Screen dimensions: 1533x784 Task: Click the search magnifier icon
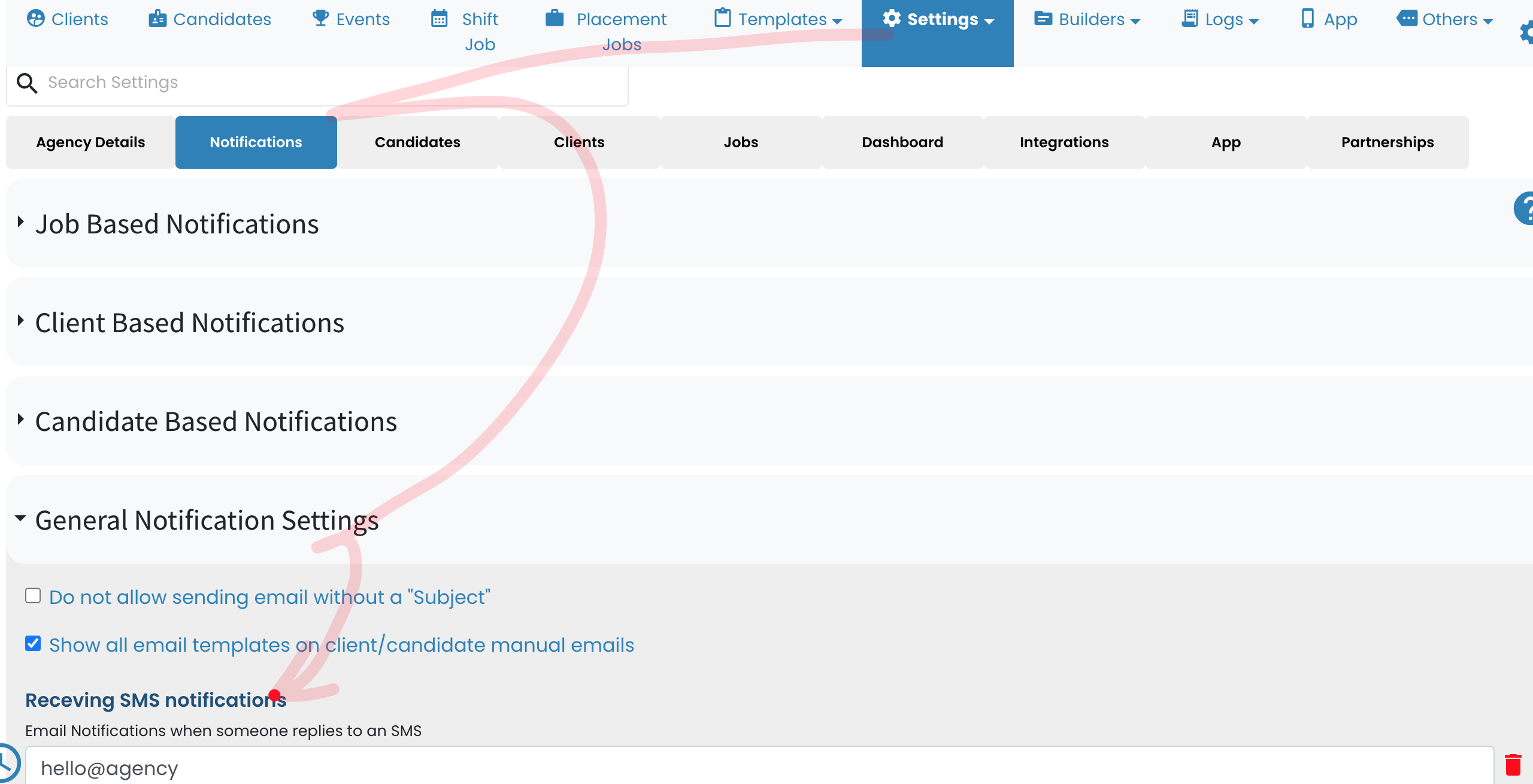point(27,83)
